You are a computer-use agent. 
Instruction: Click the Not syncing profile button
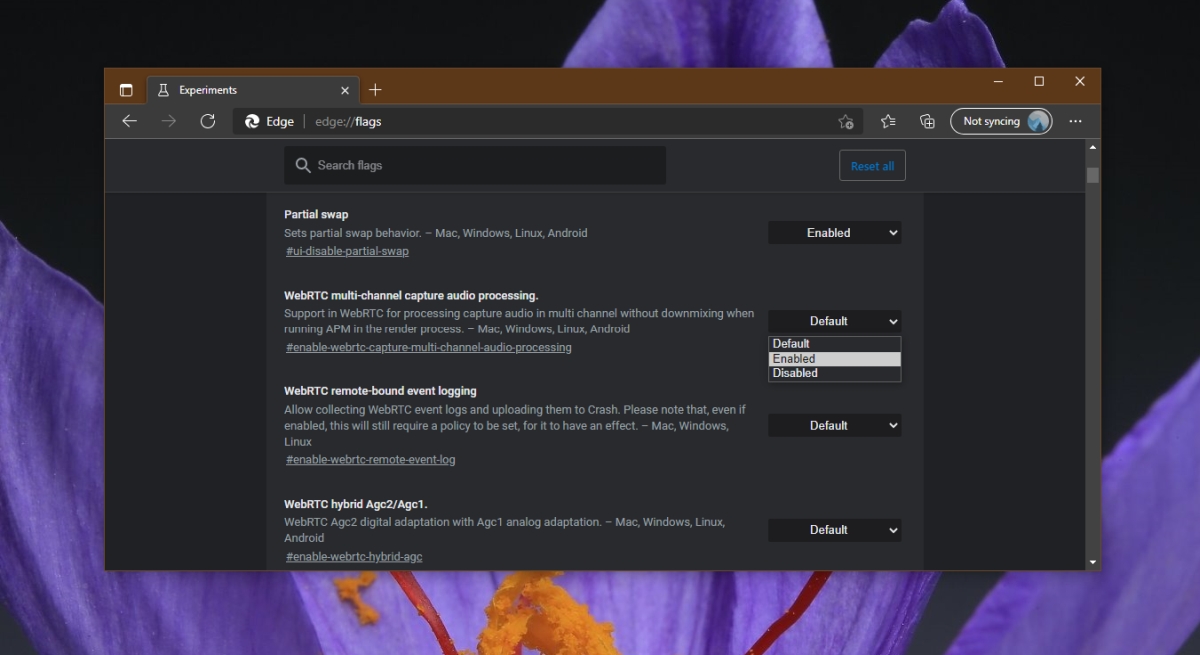pos(1001,121)
